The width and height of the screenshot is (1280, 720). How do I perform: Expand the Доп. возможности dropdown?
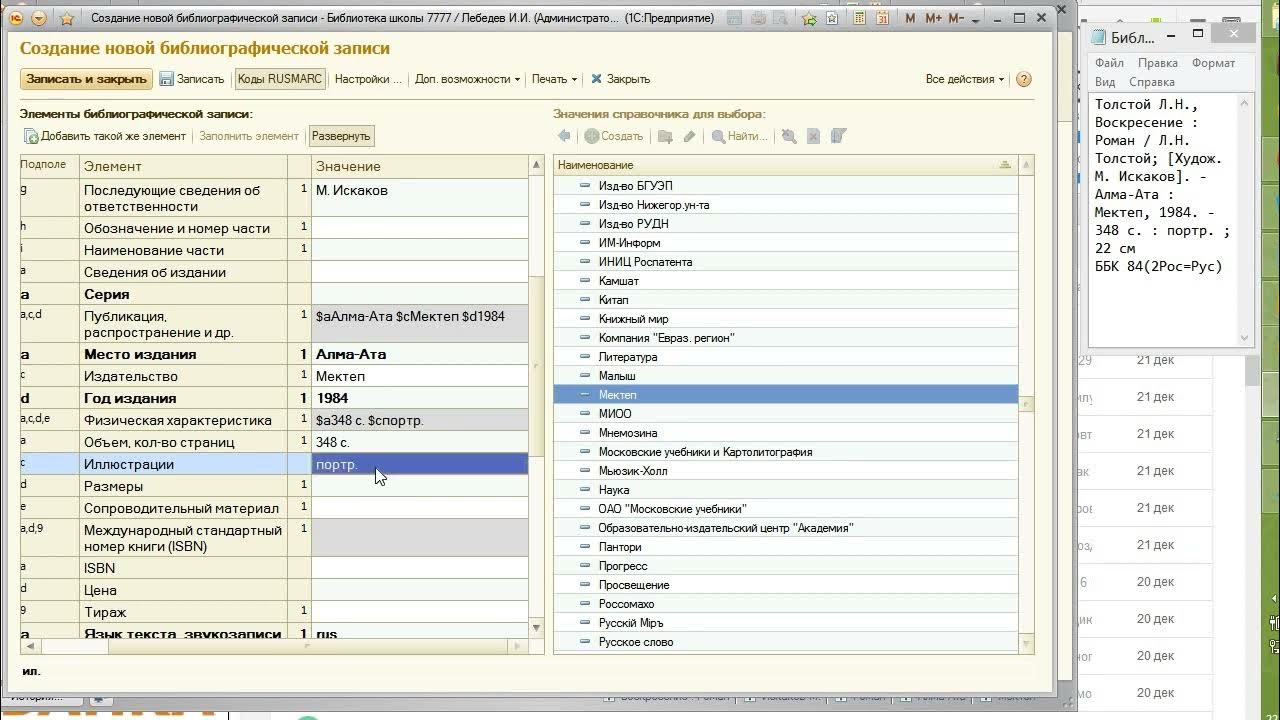point(467,79)
